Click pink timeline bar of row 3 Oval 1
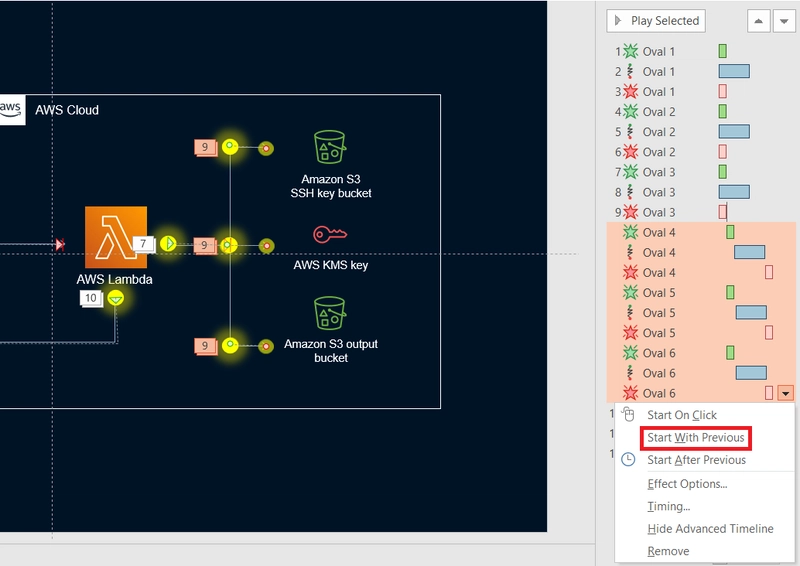The image size is (800, 566). pos(722,91)
